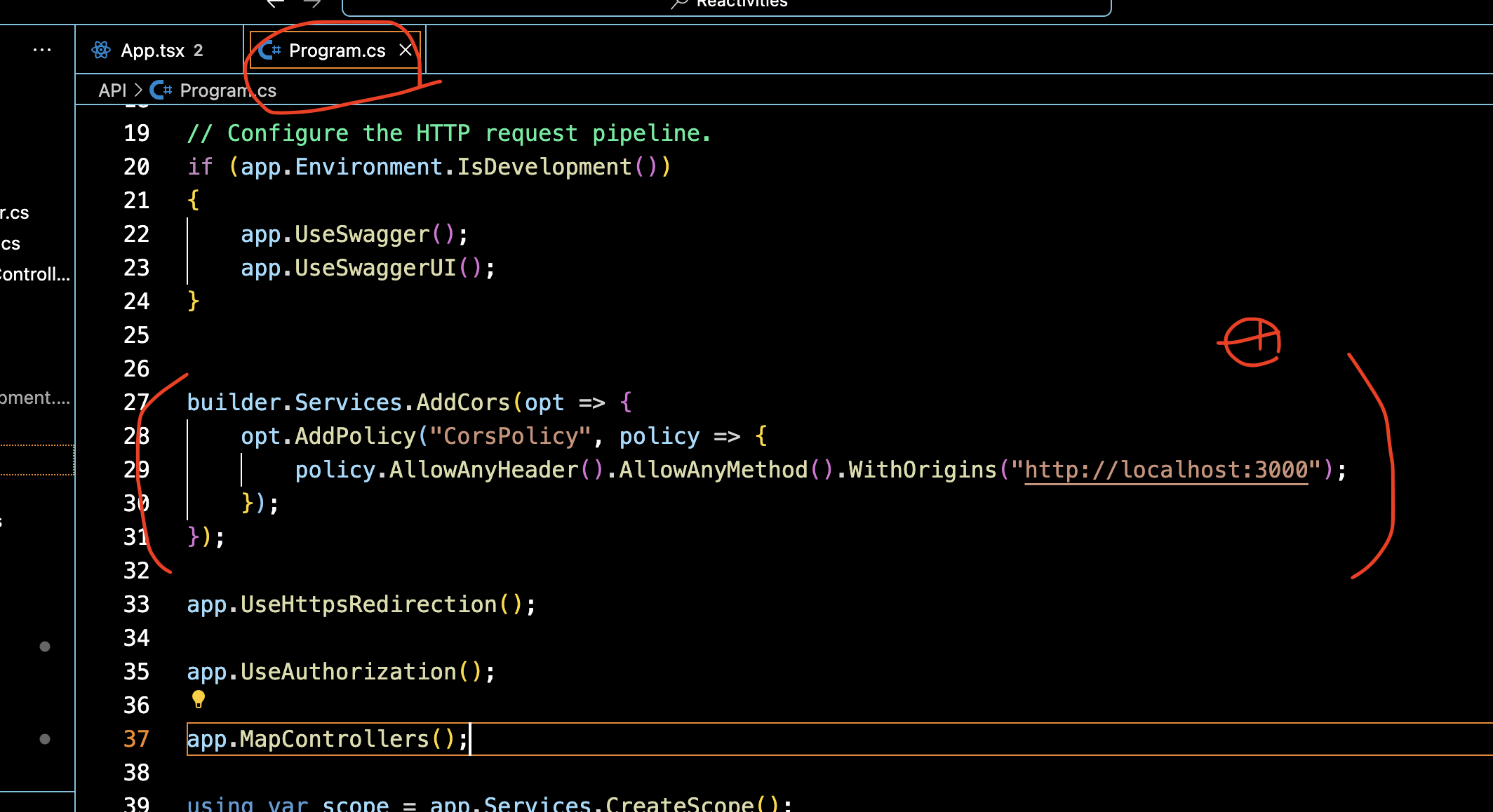Click the Reactivities command center search box

(741, 4)
